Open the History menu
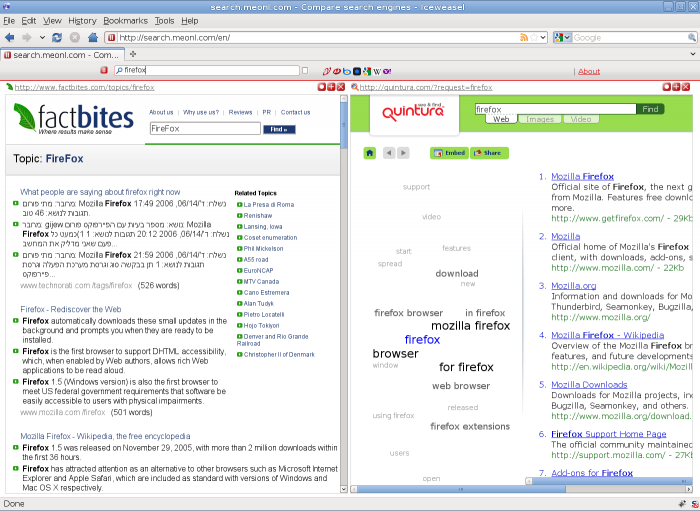 [82, 21]
